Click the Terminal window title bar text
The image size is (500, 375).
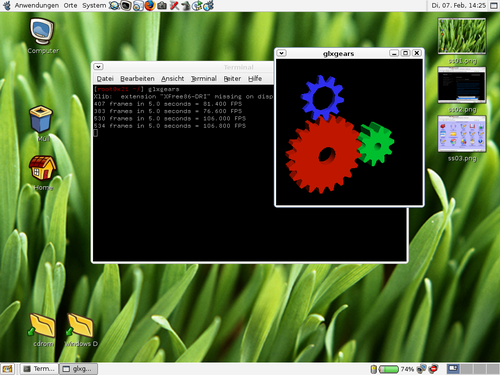pos(239,67)
